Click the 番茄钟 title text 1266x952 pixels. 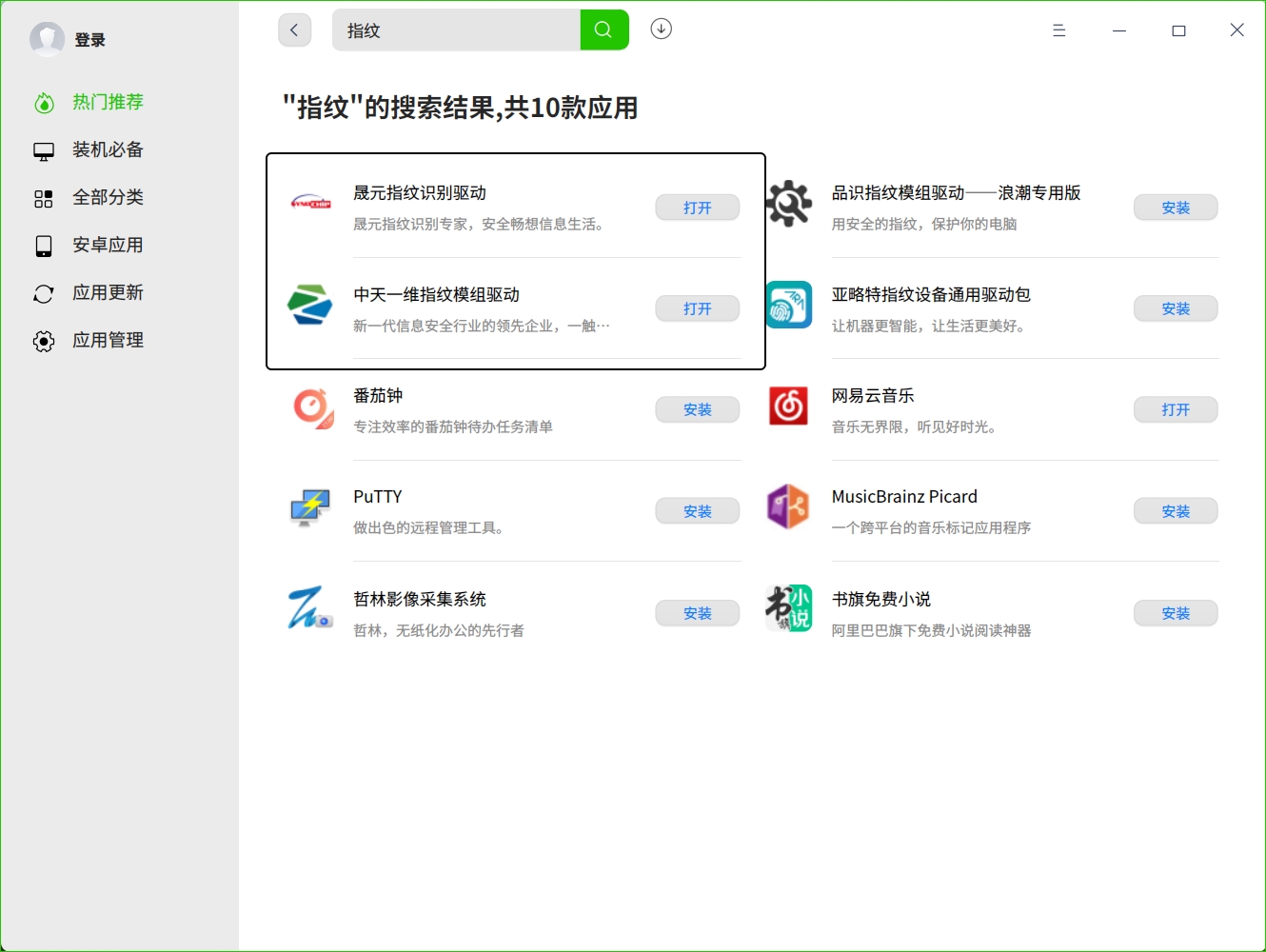(x=378, y=396)
